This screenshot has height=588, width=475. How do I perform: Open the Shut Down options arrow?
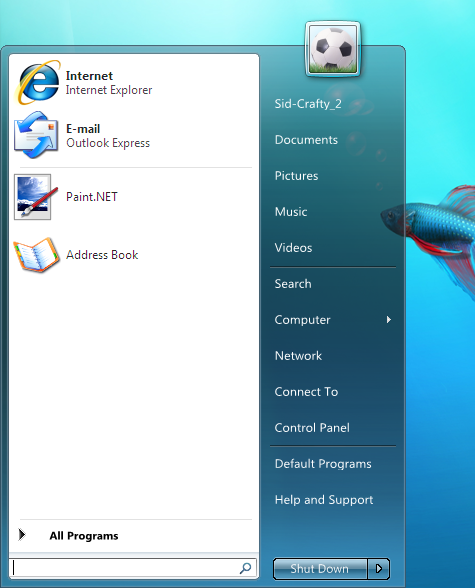[x=379, y=568]
